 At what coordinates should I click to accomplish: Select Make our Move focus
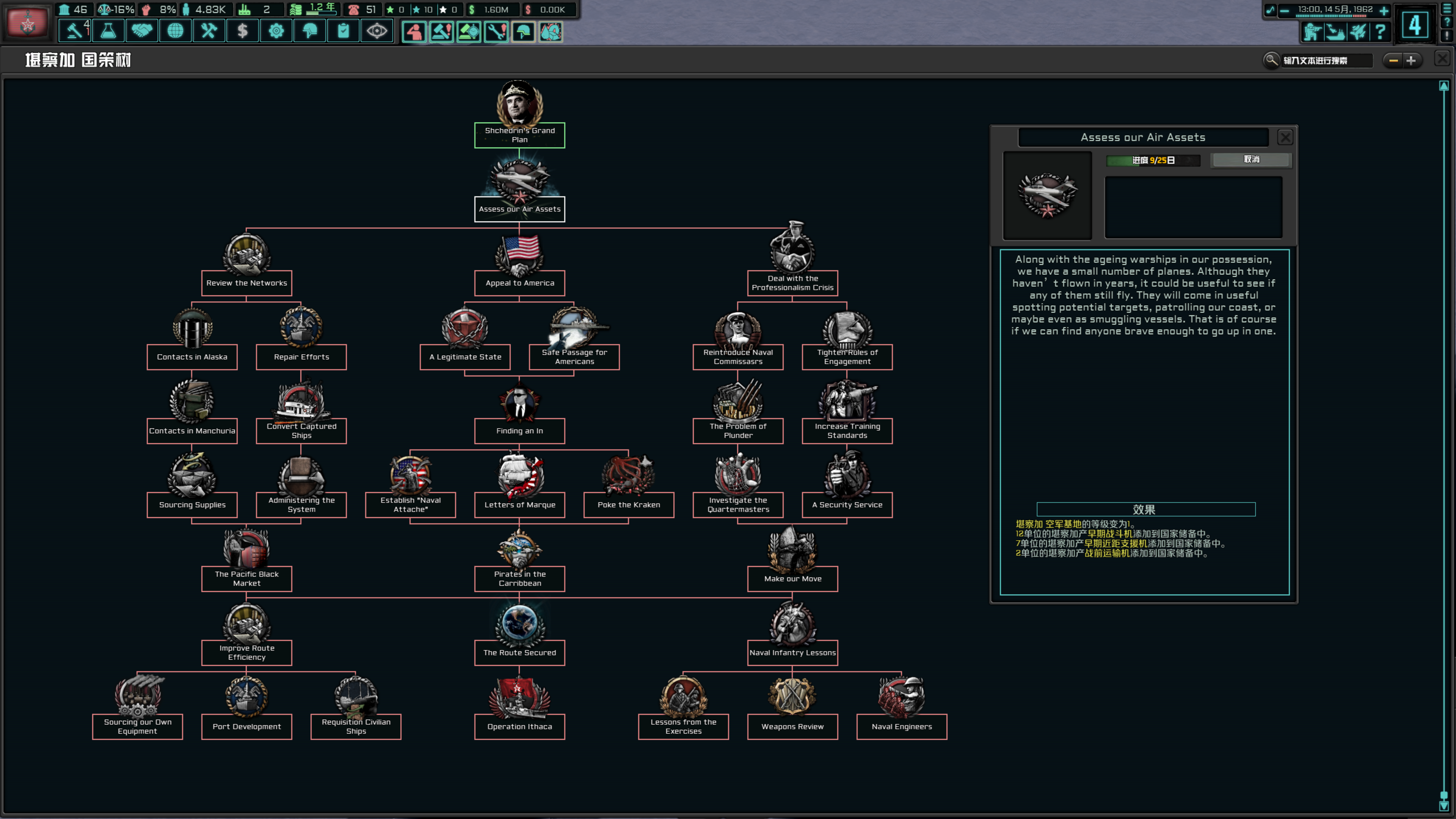point(792,579)
